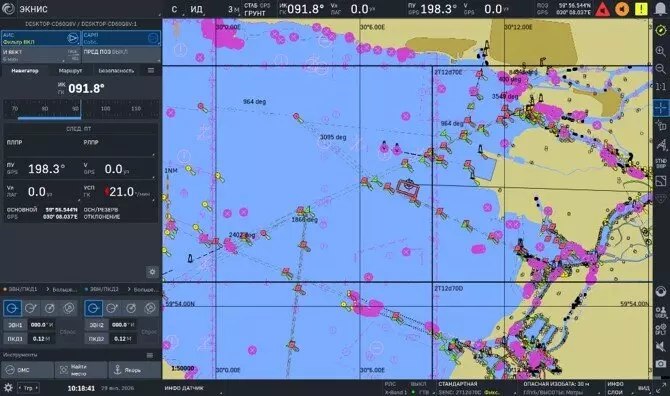Select EBL1 fourth mode icon
The height and width of the screenshot is (396, 670).
point(69,308)
